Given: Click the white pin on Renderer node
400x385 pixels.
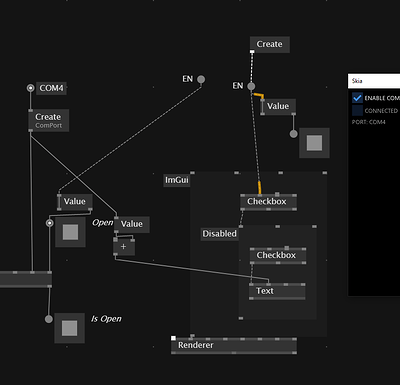Looking at the screenshot, I should [173, 338].
